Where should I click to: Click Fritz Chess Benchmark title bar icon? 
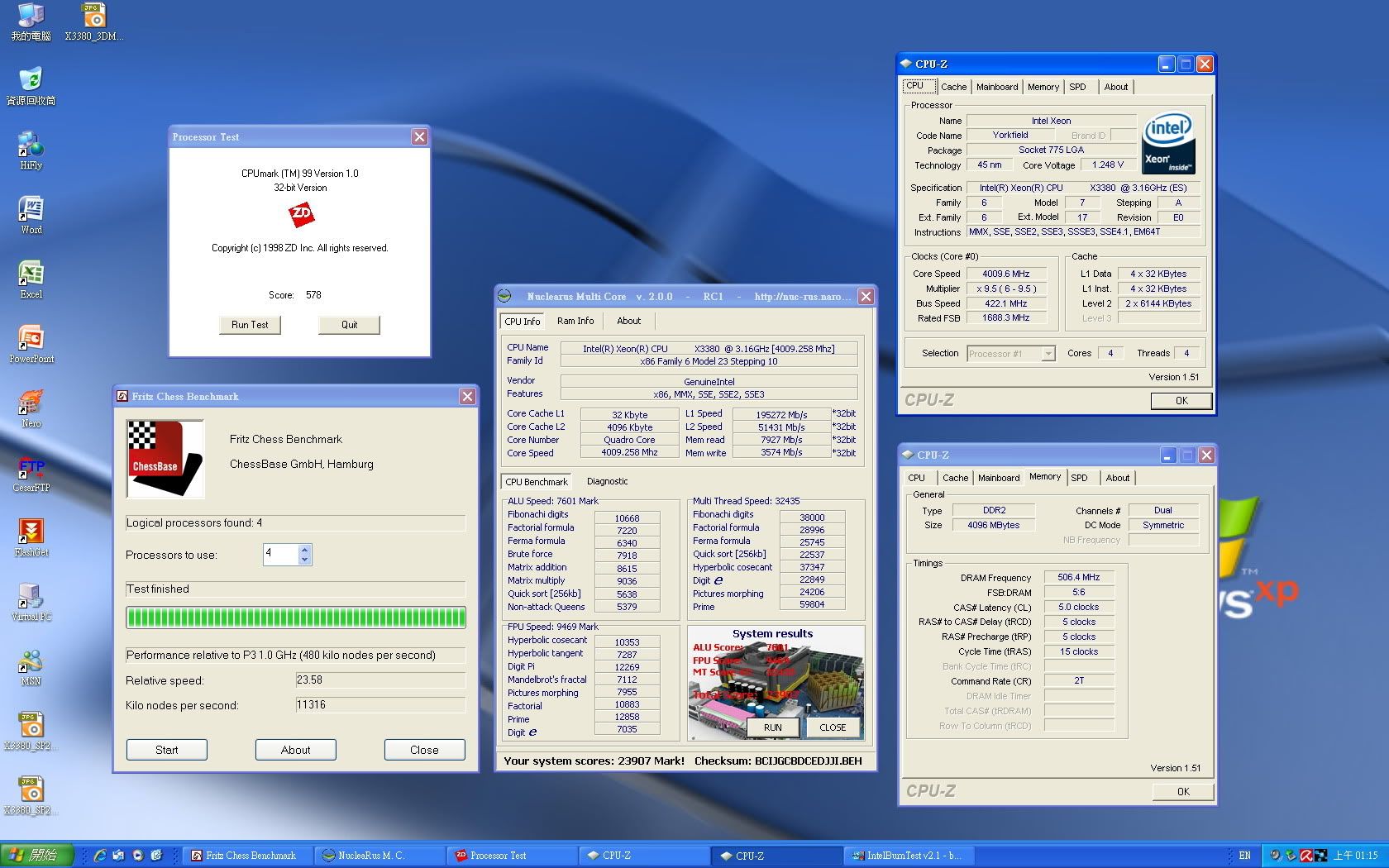[122, 396]
